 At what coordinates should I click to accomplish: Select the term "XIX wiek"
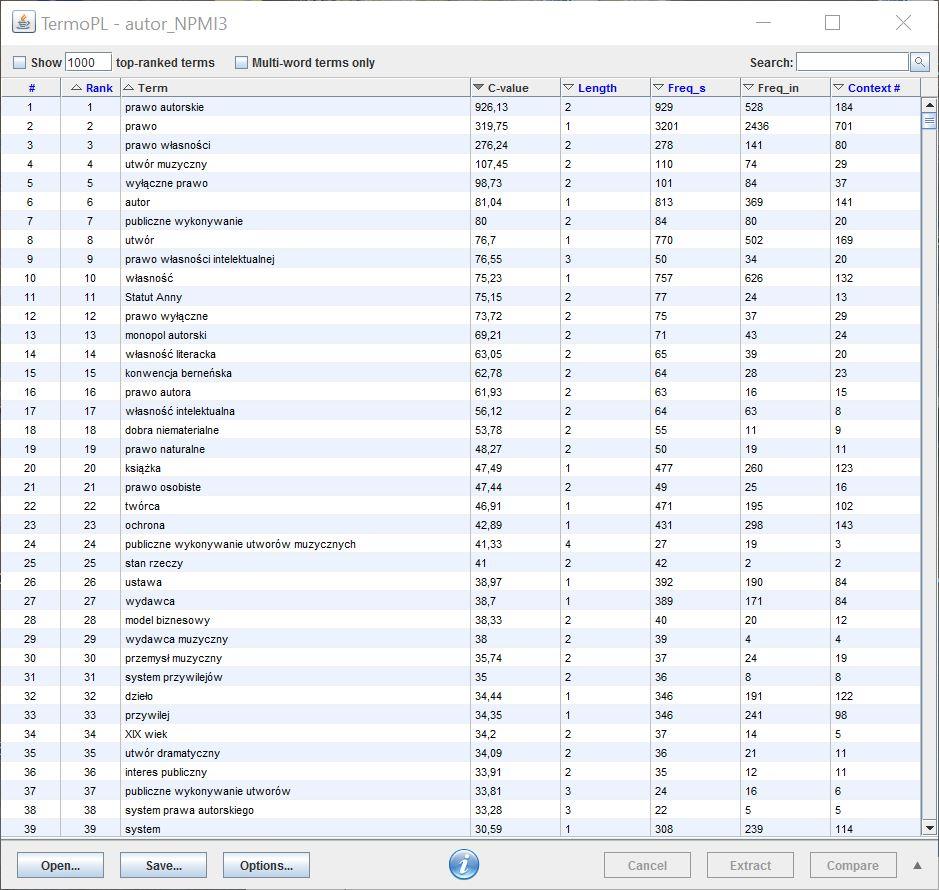point(146,734)
